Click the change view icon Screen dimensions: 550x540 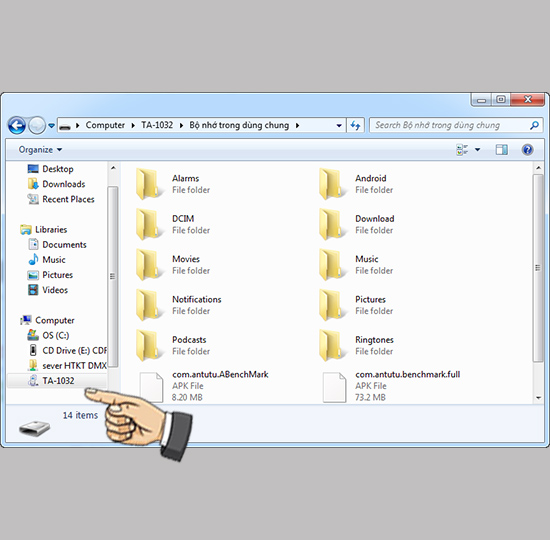462,150
